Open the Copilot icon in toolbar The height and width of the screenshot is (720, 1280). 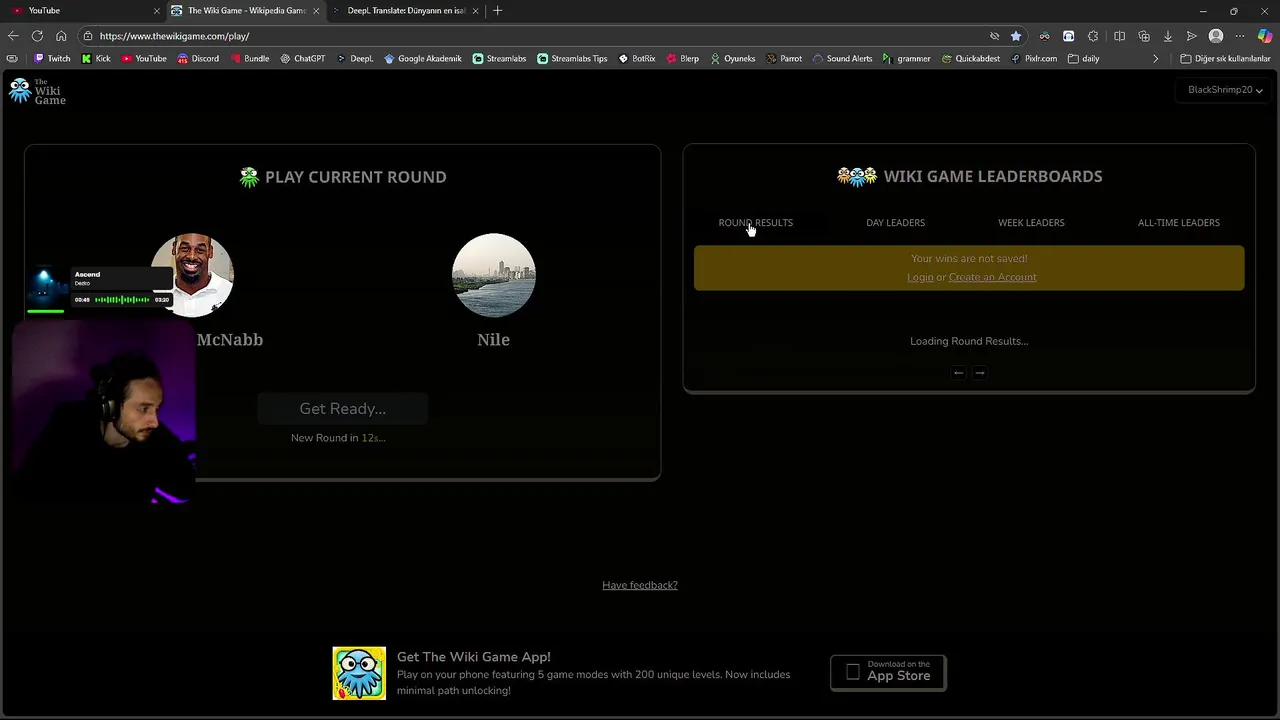pos(1265,36)
